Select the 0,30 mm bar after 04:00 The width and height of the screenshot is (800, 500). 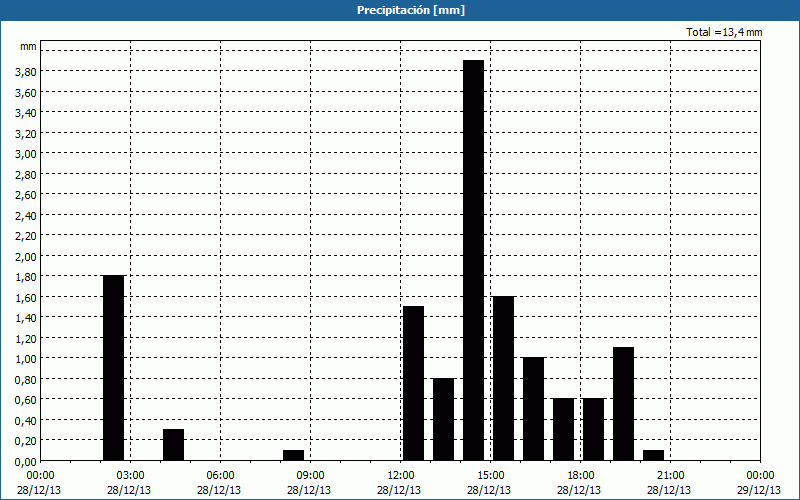pyautogui.click(x=173, y=445)
